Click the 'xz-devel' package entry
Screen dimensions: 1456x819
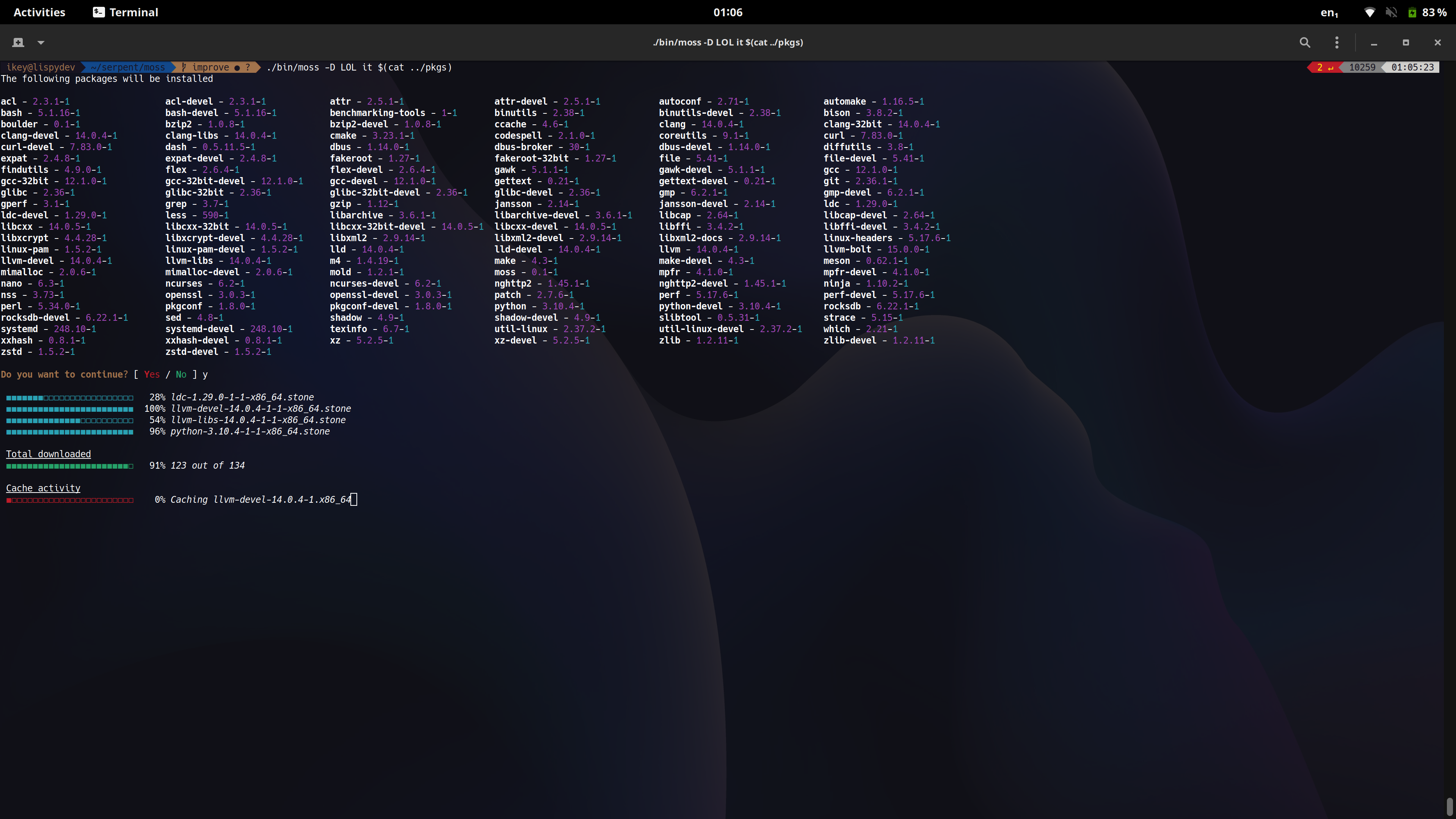(542, 340)
